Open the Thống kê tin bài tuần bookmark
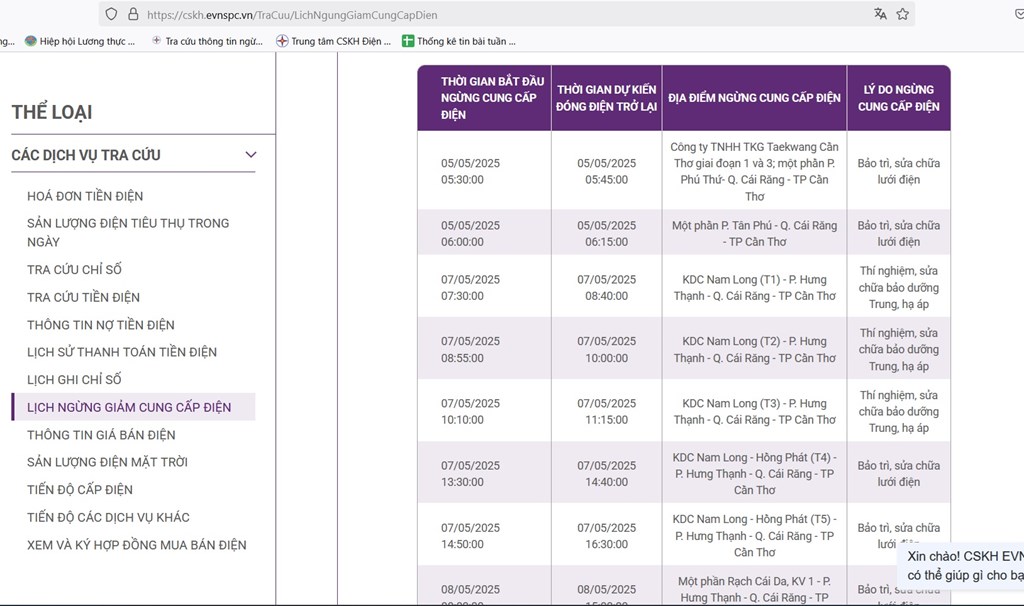 459,41
